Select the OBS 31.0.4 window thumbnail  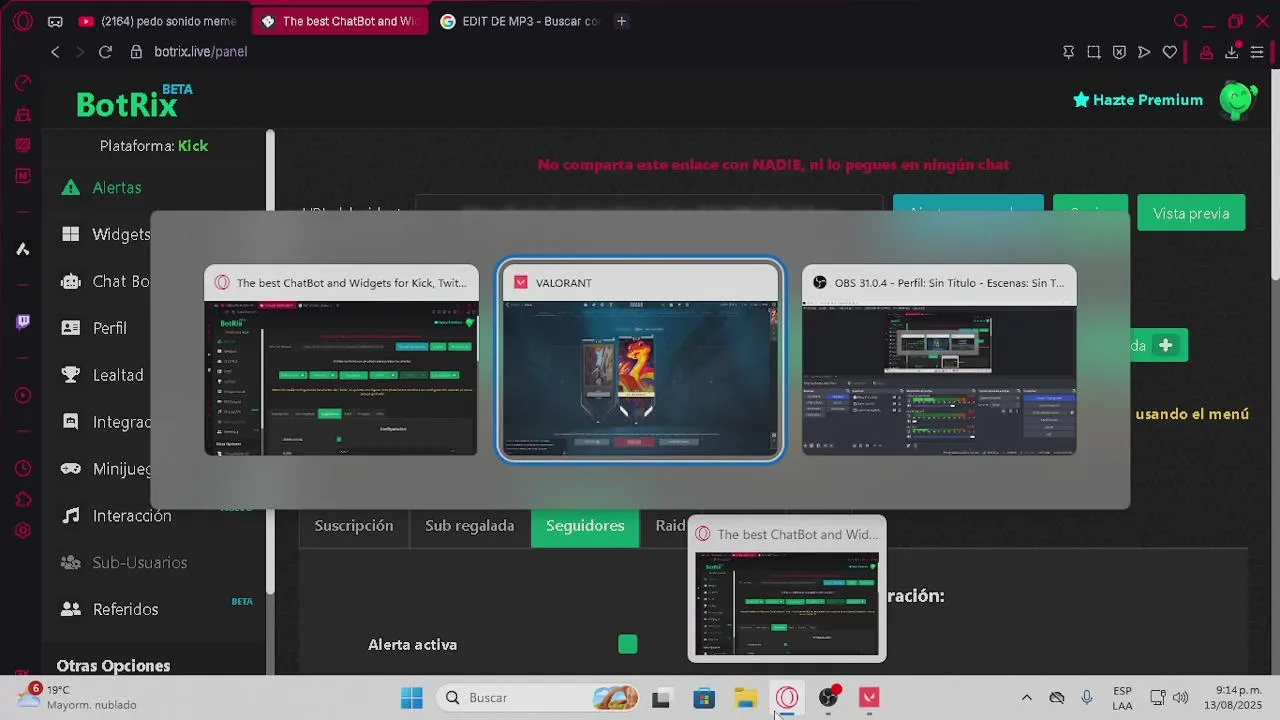coord(939,360)
